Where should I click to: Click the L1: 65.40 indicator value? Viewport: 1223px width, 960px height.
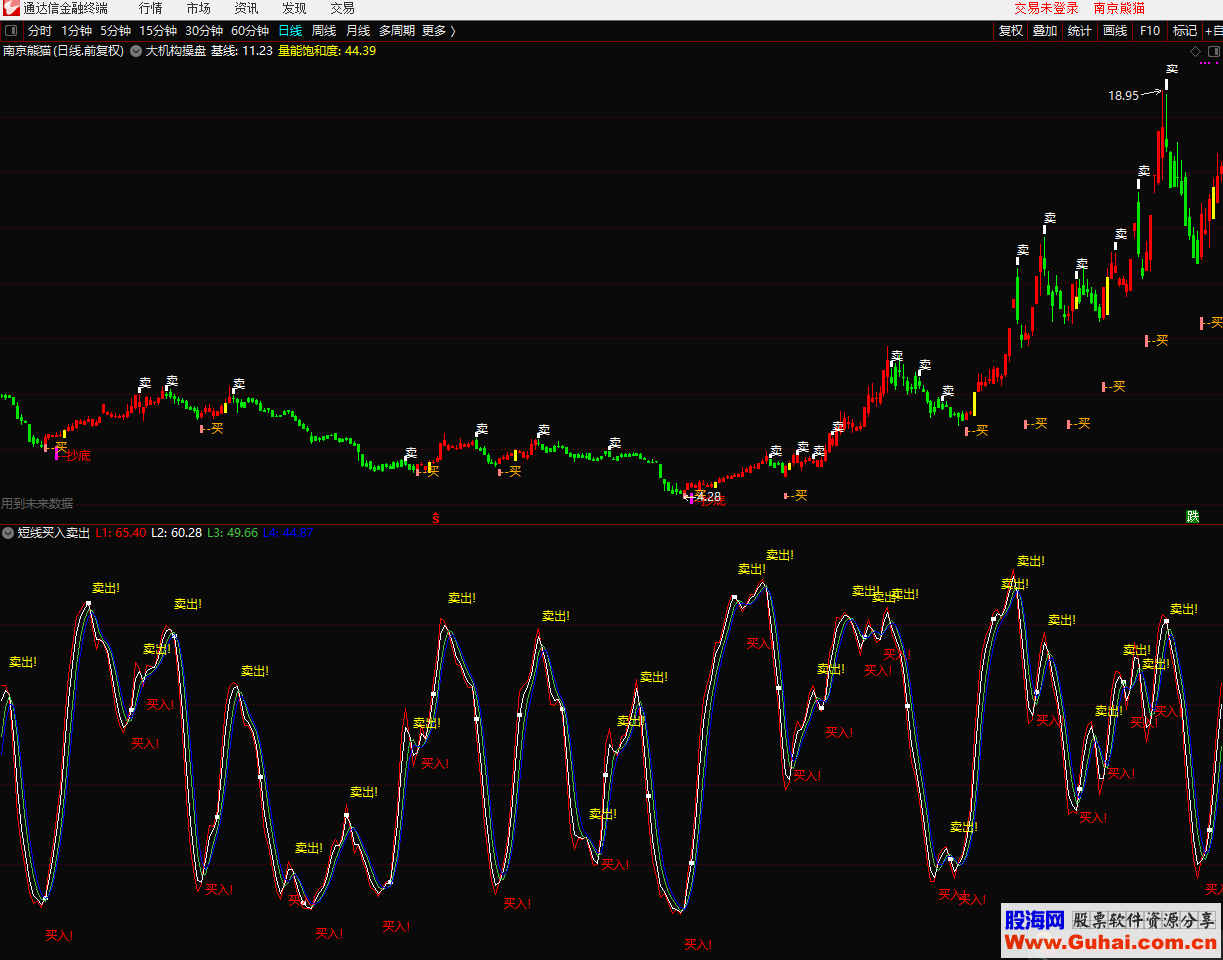(x=121, y=533)
